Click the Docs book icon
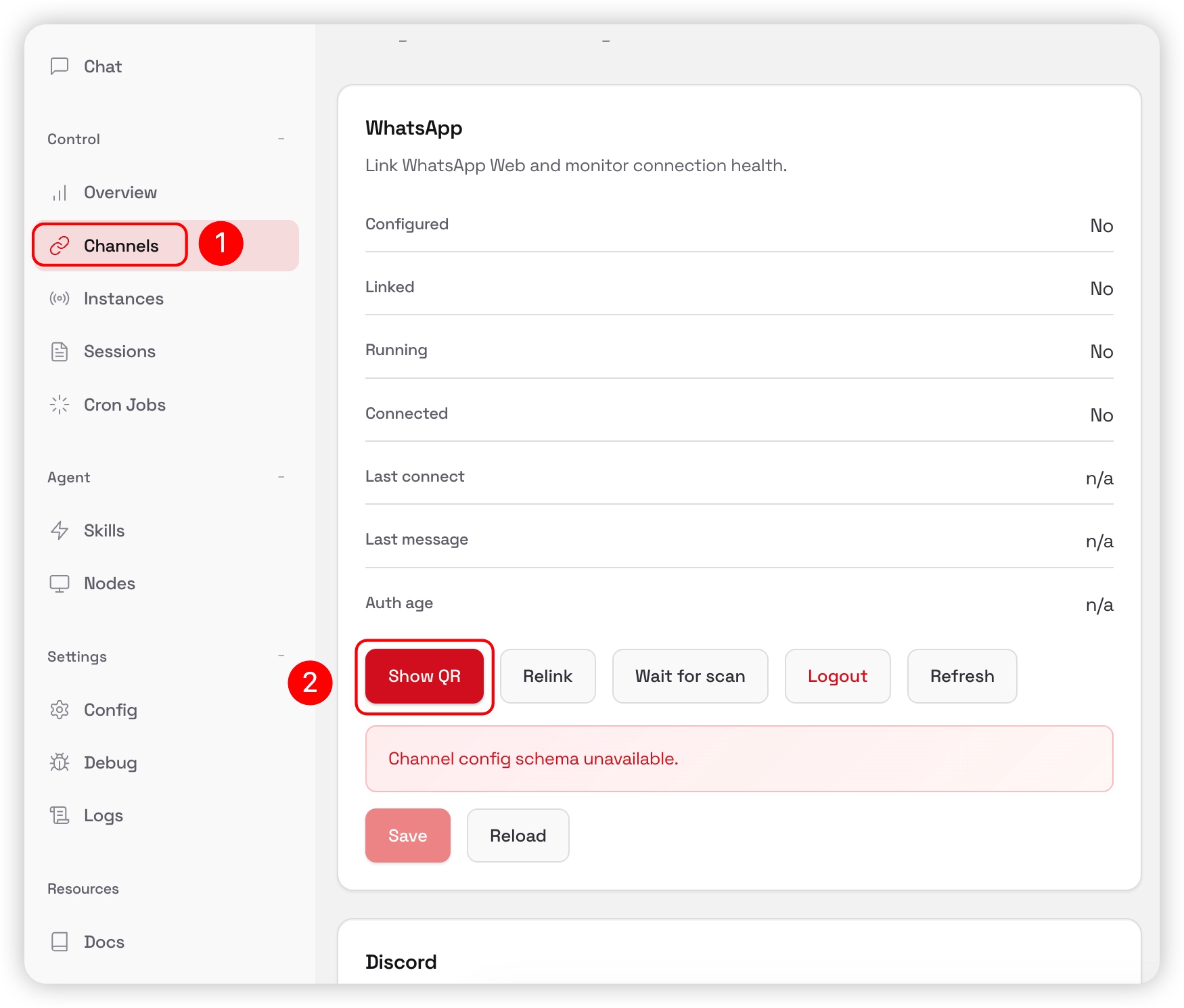This screenshot has width=1184, height=1008. pyautogui.click(x=60, y=942)
